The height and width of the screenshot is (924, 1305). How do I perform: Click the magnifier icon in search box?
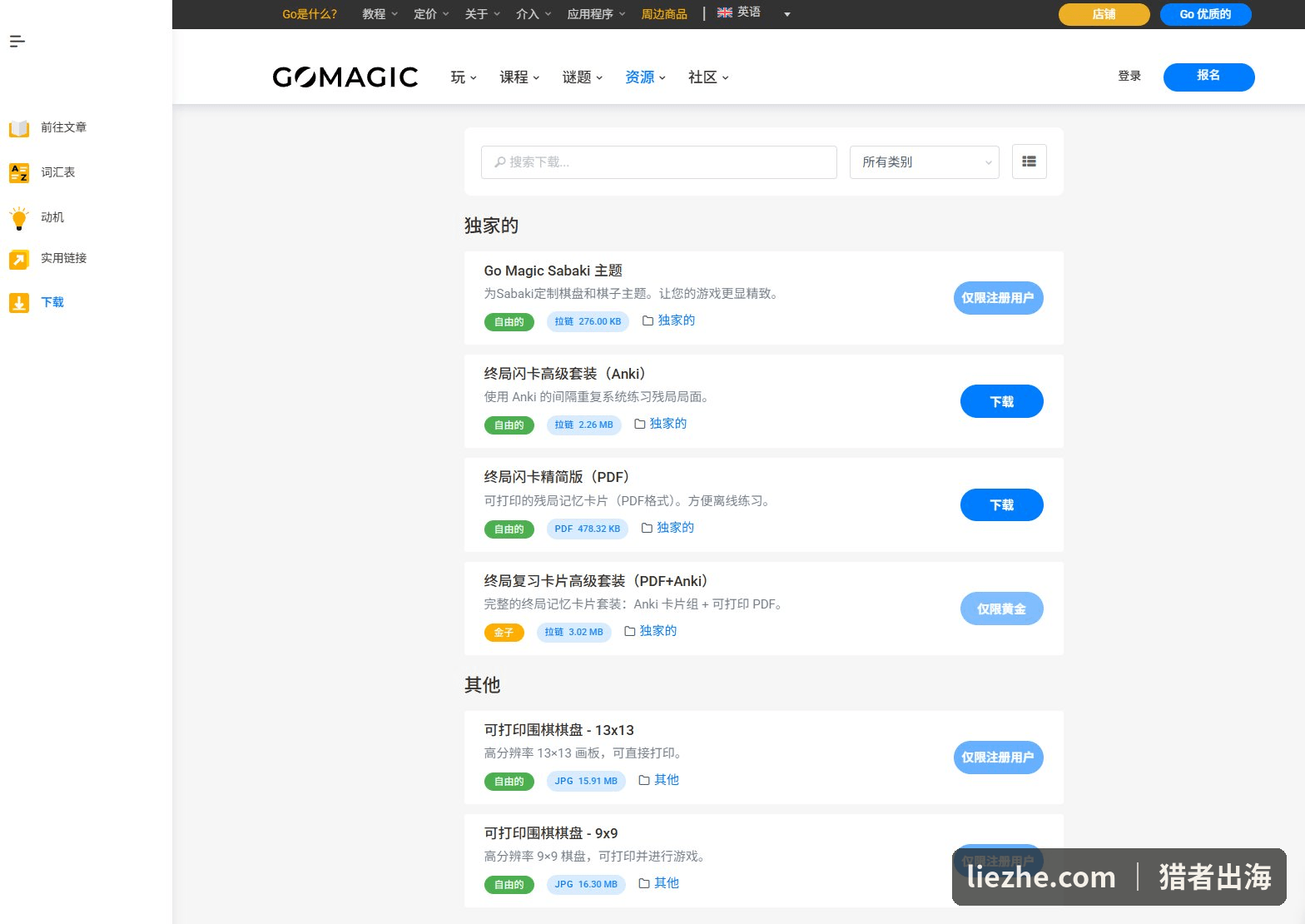[x=499, y=162]
